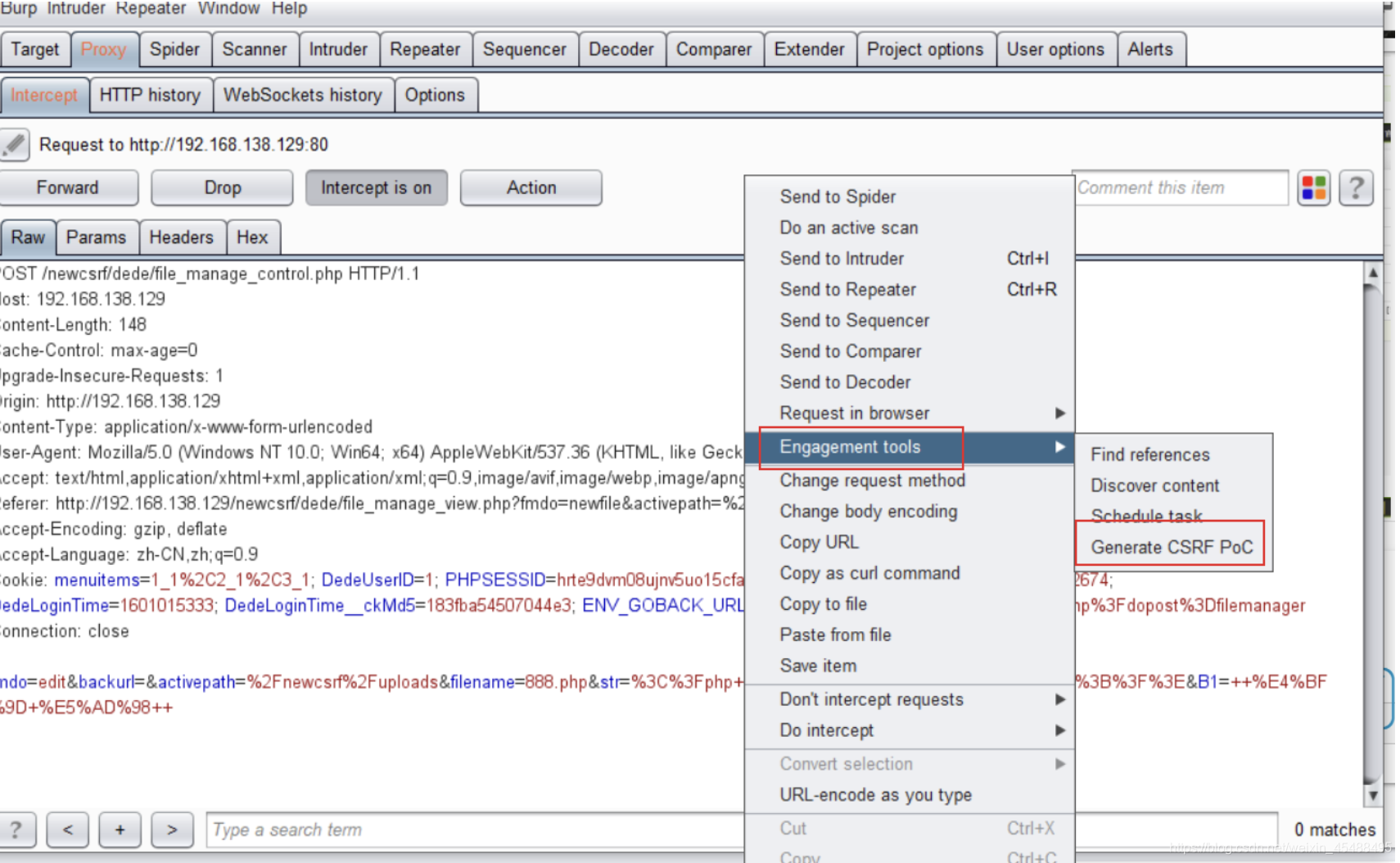
Task: Open the Comparer tab
Action: tap(714, 49)
